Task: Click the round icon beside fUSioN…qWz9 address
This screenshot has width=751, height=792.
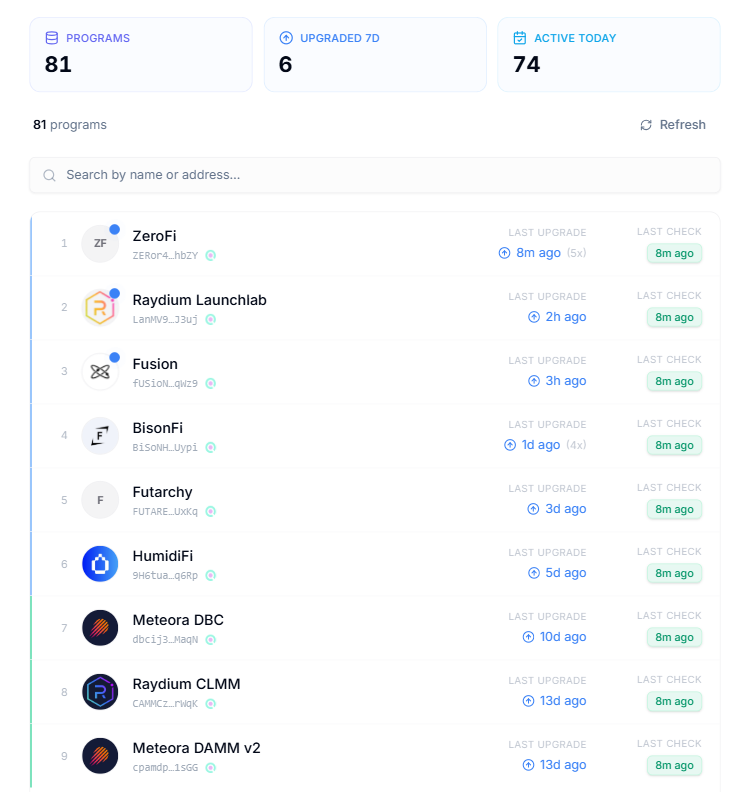Action: pos(211,383)
